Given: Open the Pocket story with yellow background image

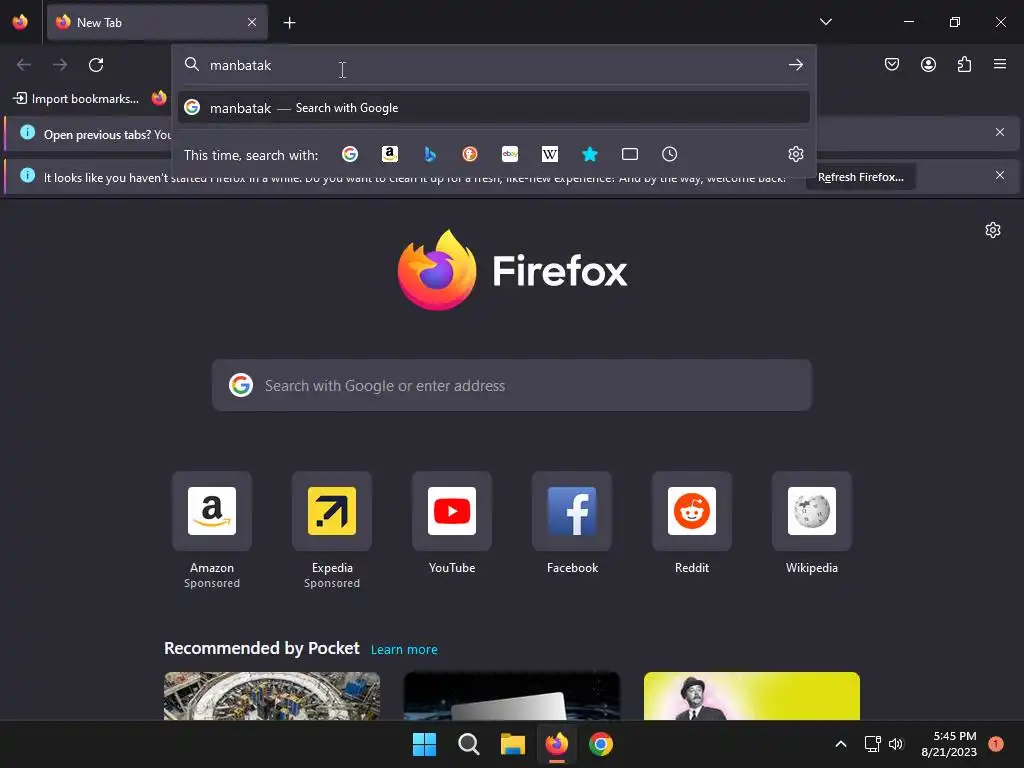Looking at the screenshot, I should 752,696.
